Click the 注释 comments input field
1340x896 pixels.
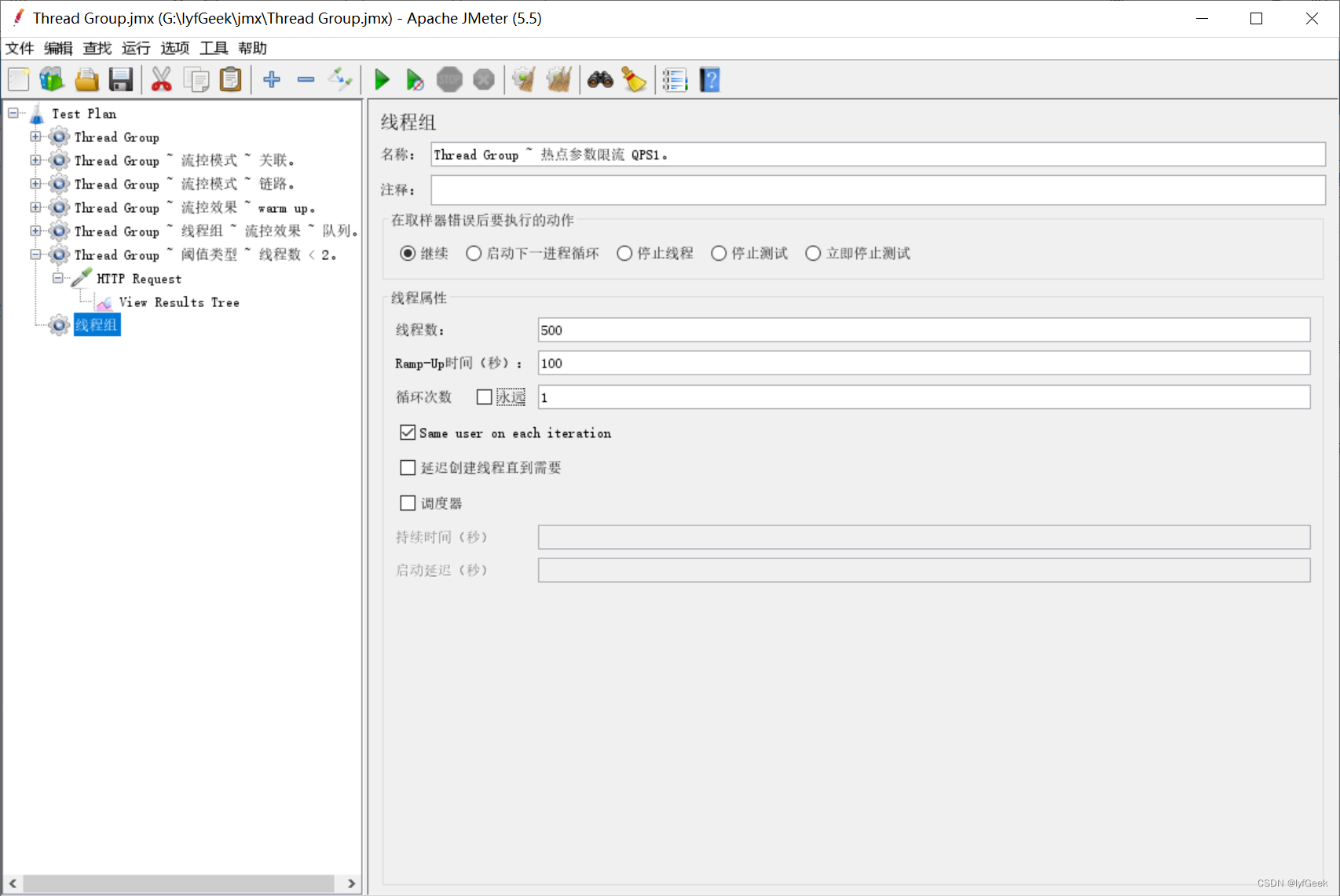(x=878, y=190)
